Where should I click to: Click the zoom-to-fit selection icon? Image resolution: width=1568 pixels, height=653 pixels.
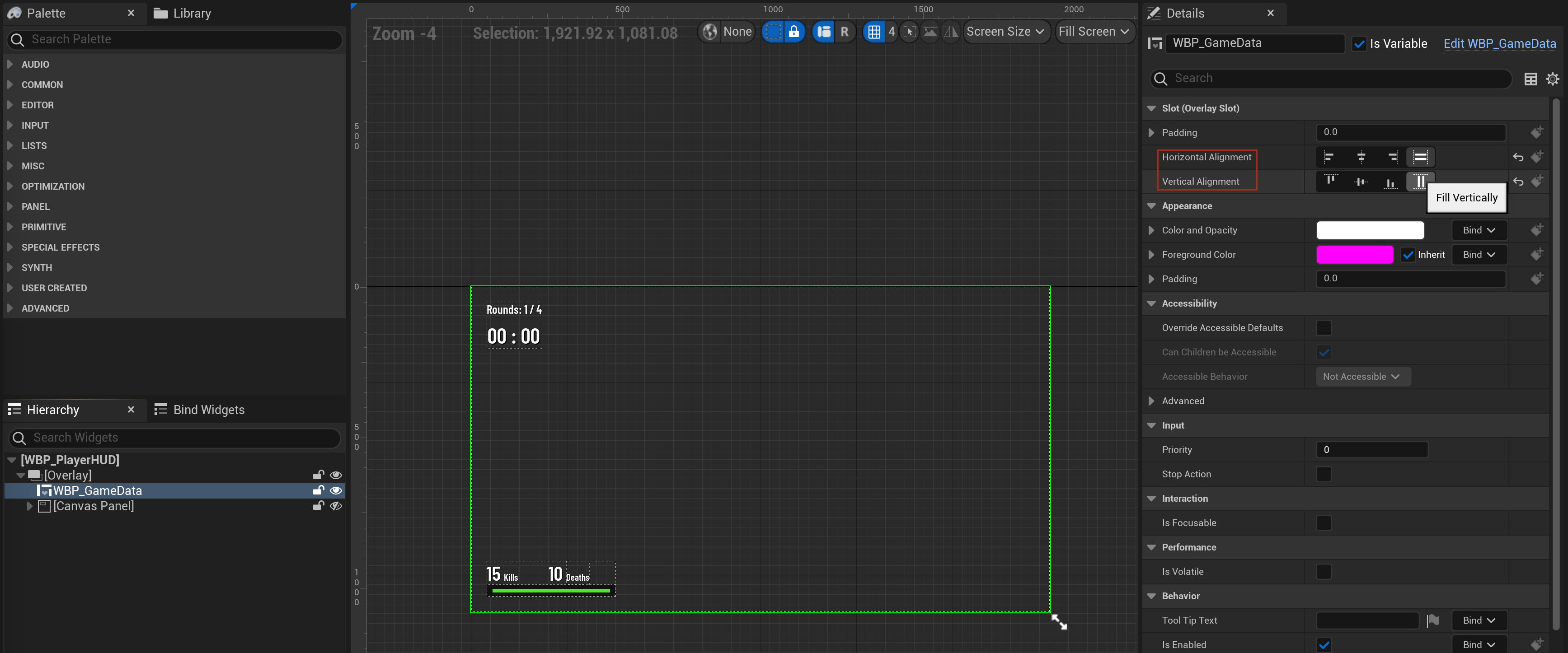[909, 32]
